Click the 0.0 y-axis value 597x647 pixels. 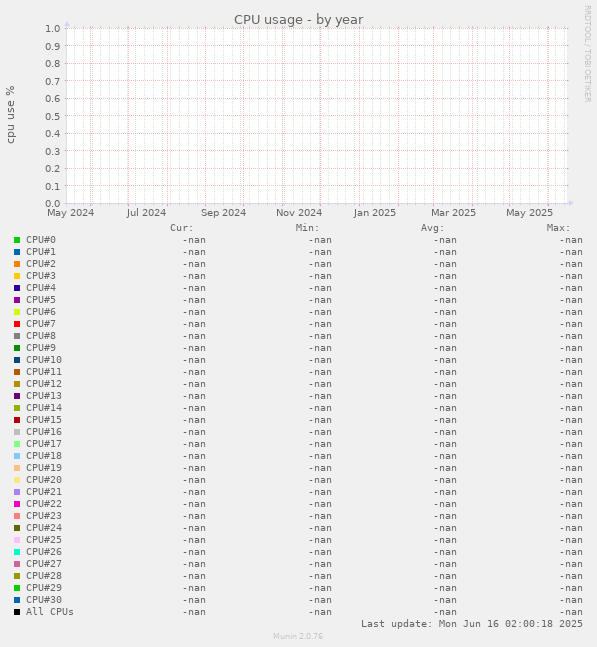coord(53,203)
